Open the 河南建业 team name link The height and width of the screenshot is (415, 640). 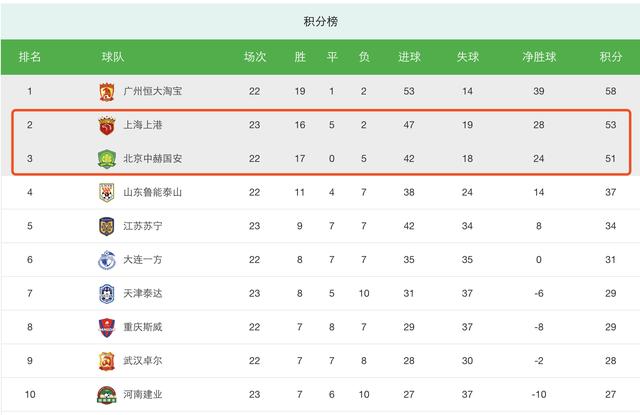point(143,395)
